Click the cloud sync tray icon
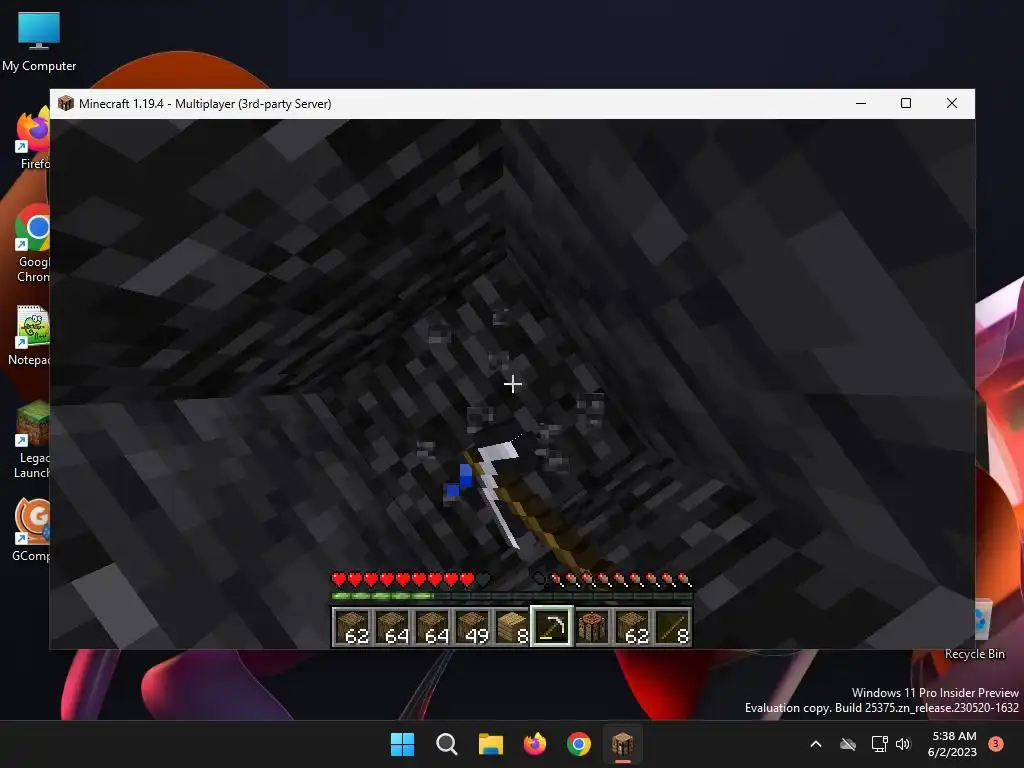The width and height of the screenshot is (1024, 768). [848, 744]
